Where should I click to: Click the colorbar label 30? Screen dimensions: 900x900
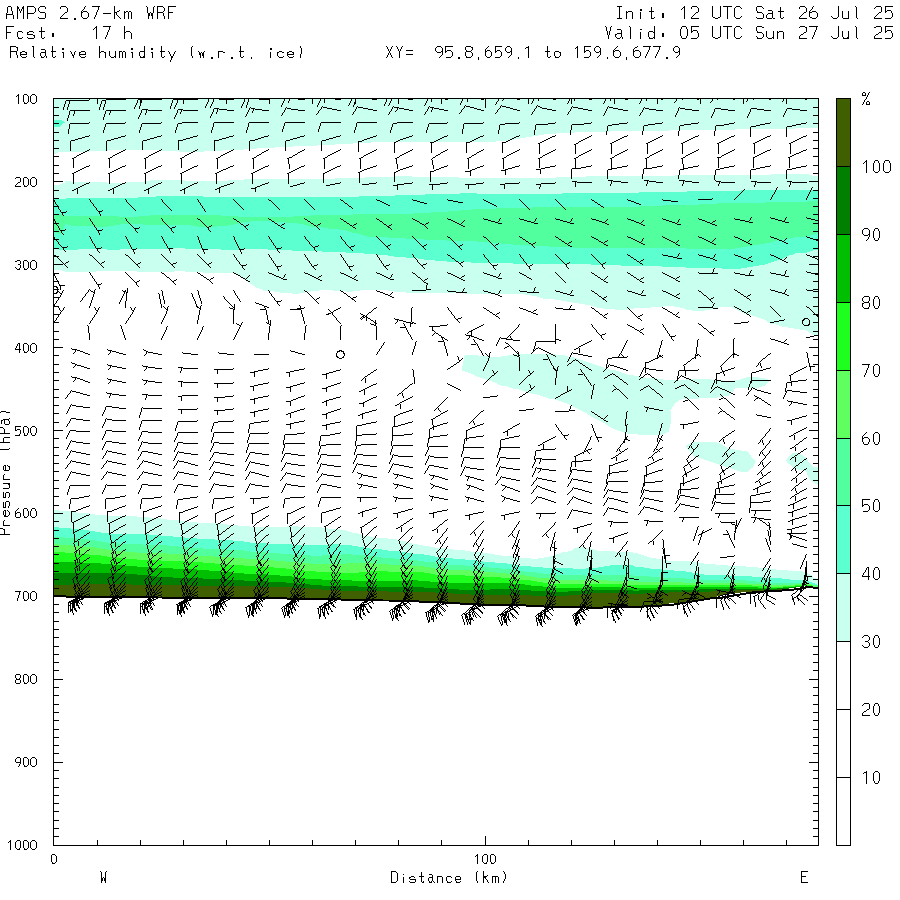pos(871,642)
